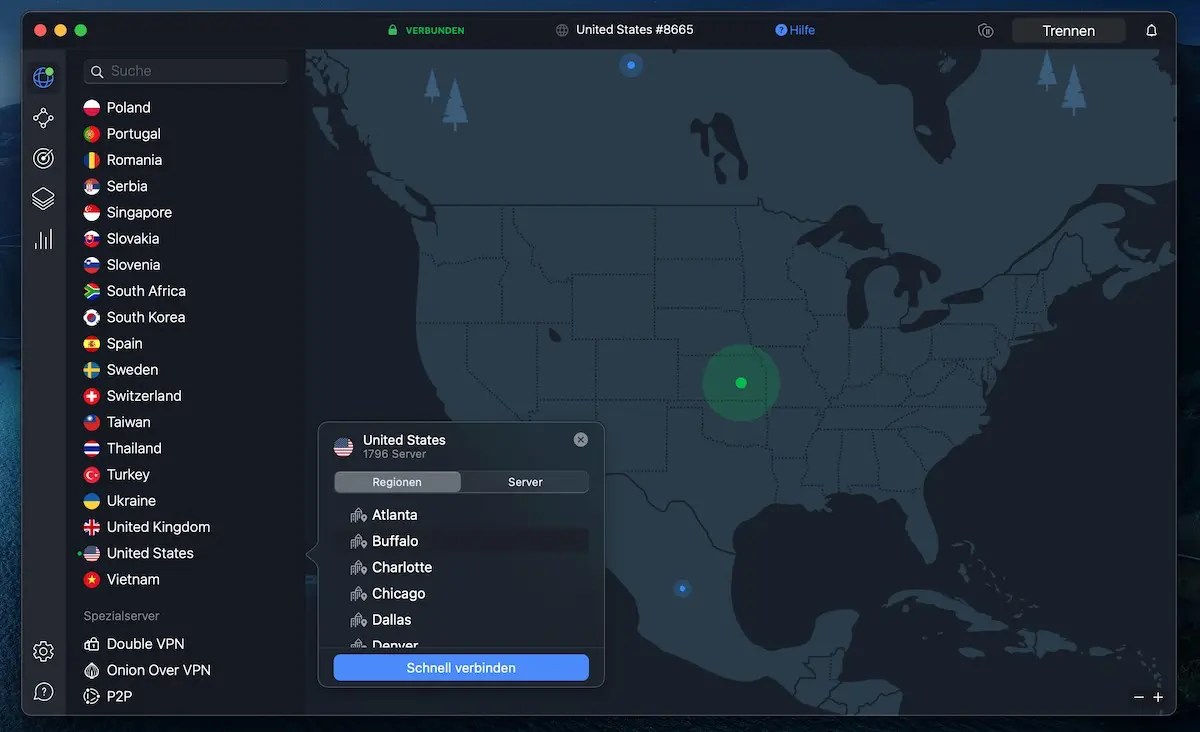Viewport: 1200px width, 732px height.
Task: Zoom in the map with plus button
Action: tap(1158, 697)
